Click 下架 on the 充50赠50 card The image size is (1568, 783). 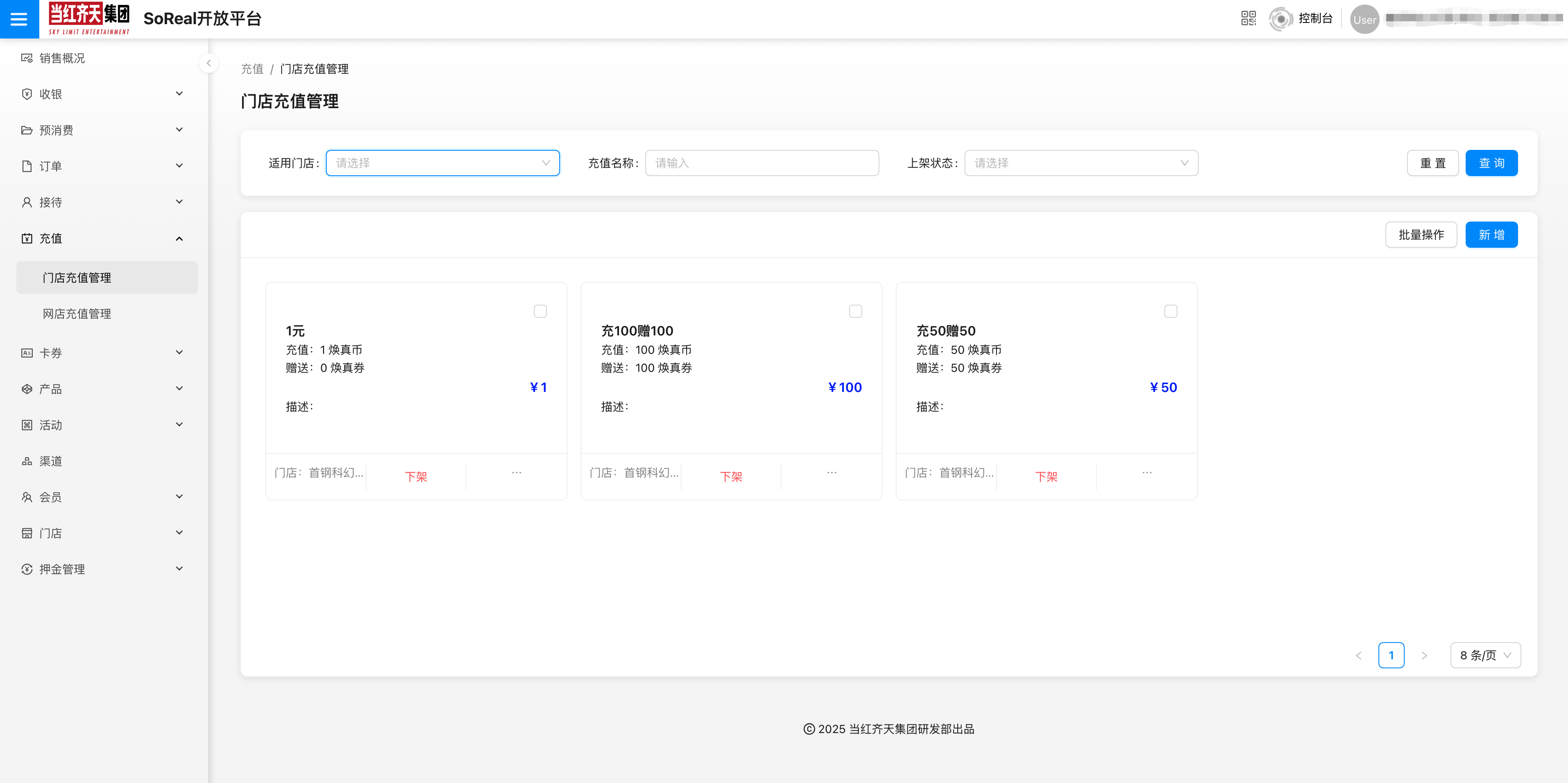point(1046,477)
